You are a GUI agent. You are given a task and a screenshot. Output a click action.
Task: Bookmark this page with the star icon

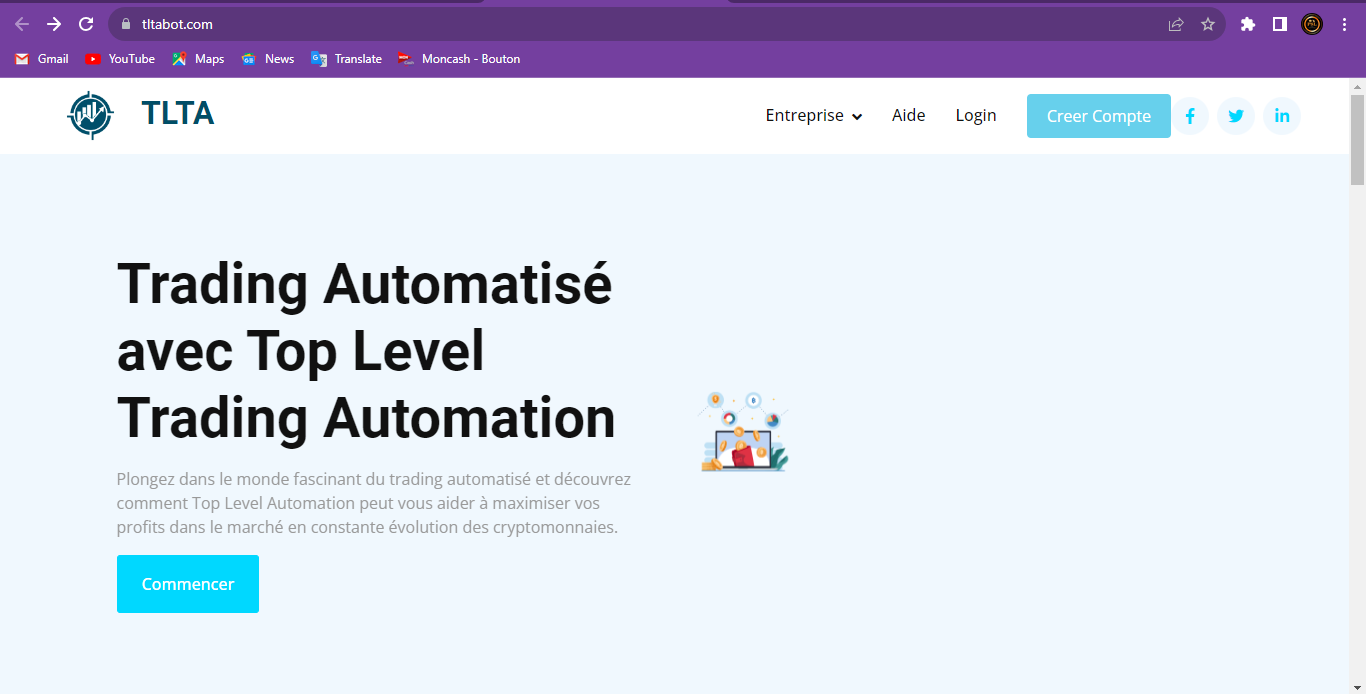click(x=1208, y=24)
